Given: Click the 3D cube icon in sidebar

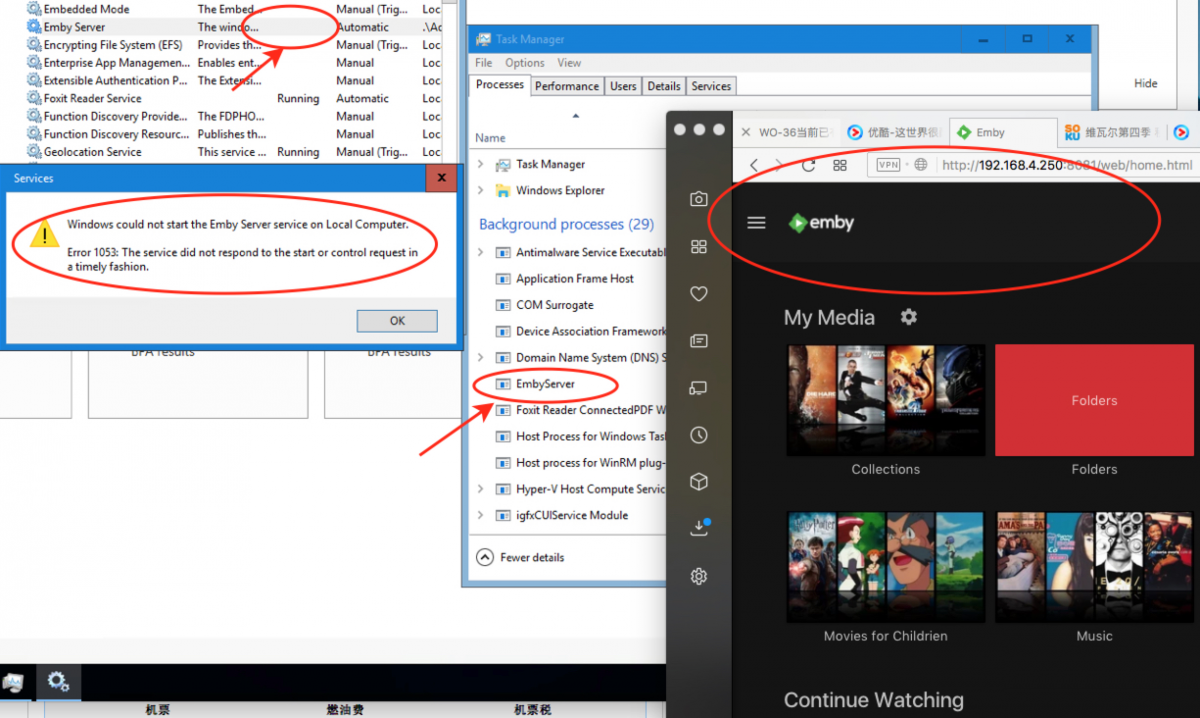Looking at the screenshot, I should 699,482.
